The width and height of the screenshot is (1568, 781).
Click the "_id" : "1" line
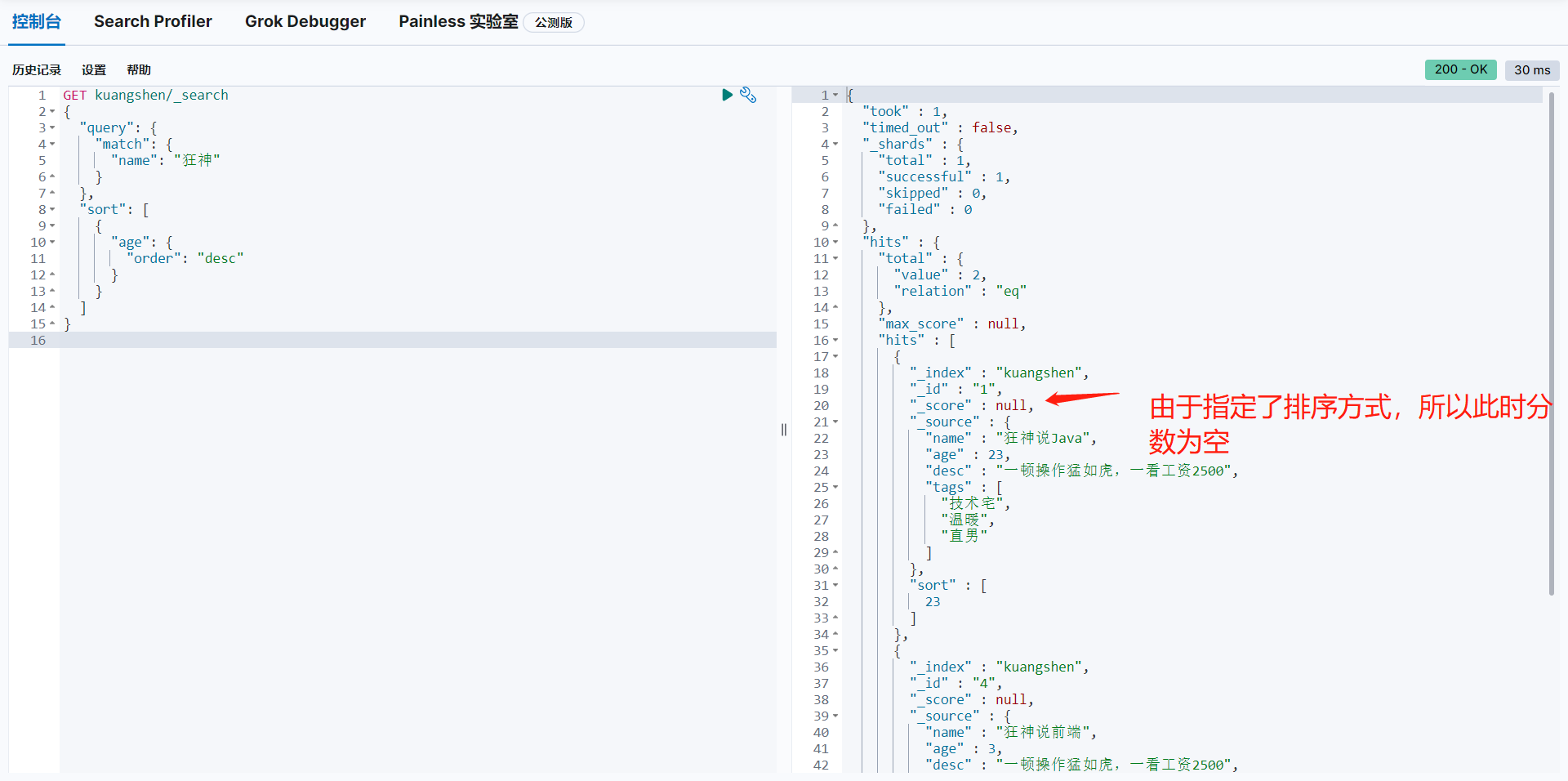click(955, 389)
